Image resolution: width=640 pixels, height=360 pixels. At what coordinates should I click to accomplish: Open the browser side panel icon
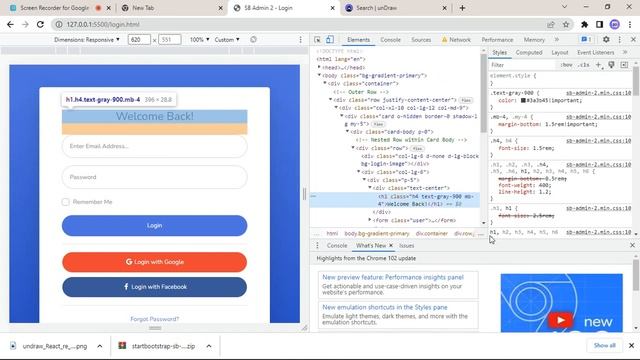click(599, 24)
